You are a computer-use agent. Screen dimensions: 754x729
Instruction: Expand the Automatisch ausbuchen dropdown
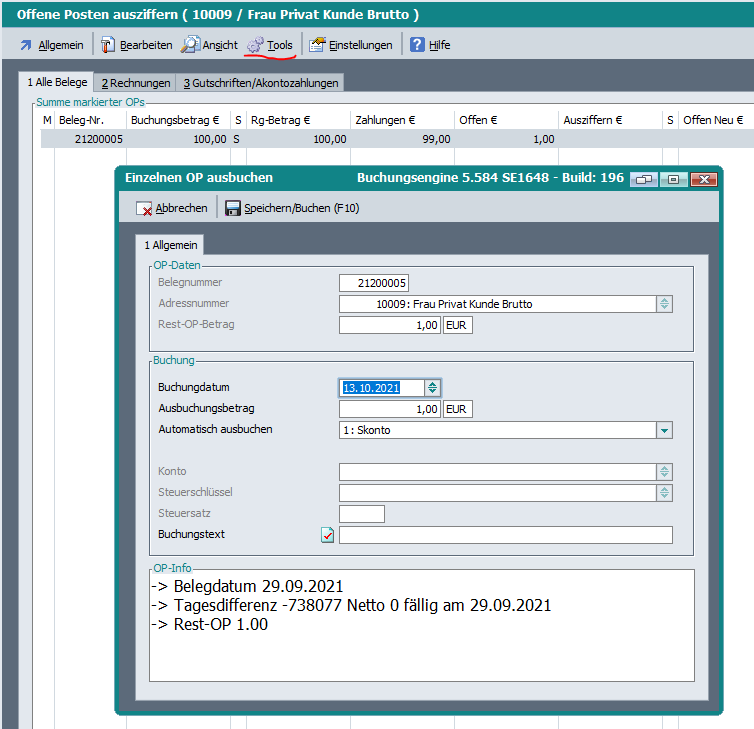coord(664,430)
